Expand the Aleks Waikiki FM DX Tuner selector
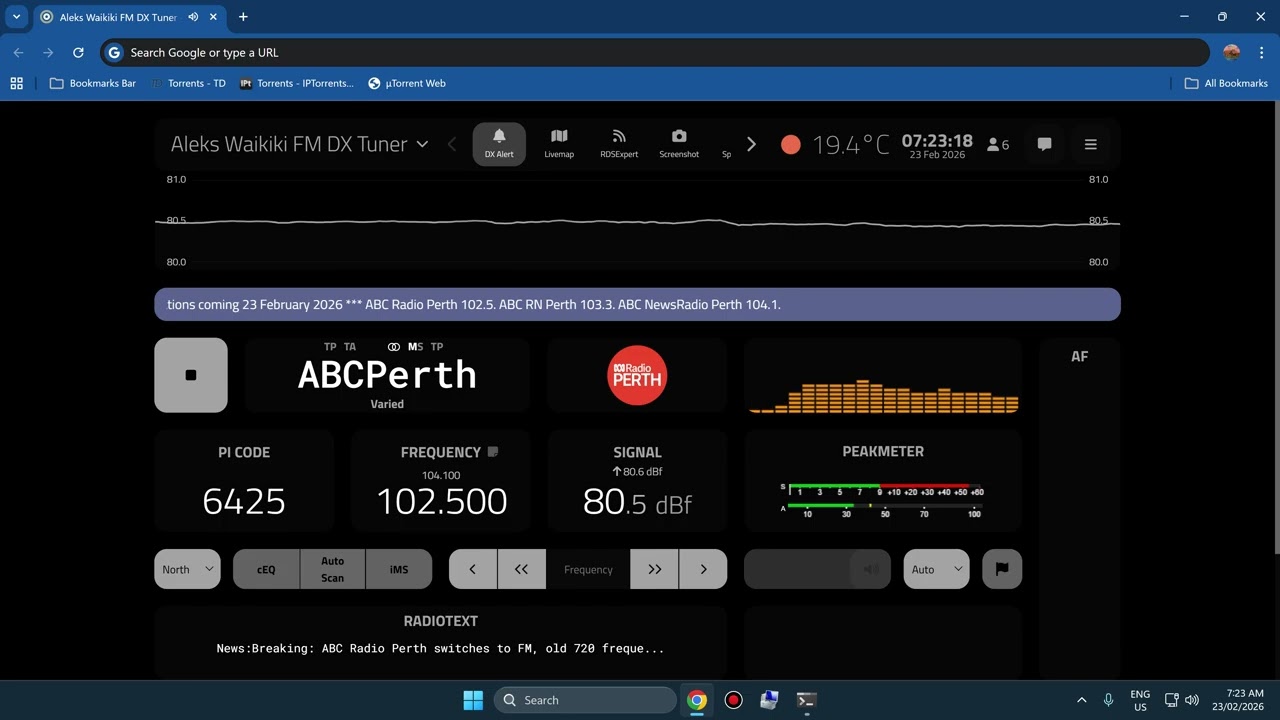 point(299,144)
